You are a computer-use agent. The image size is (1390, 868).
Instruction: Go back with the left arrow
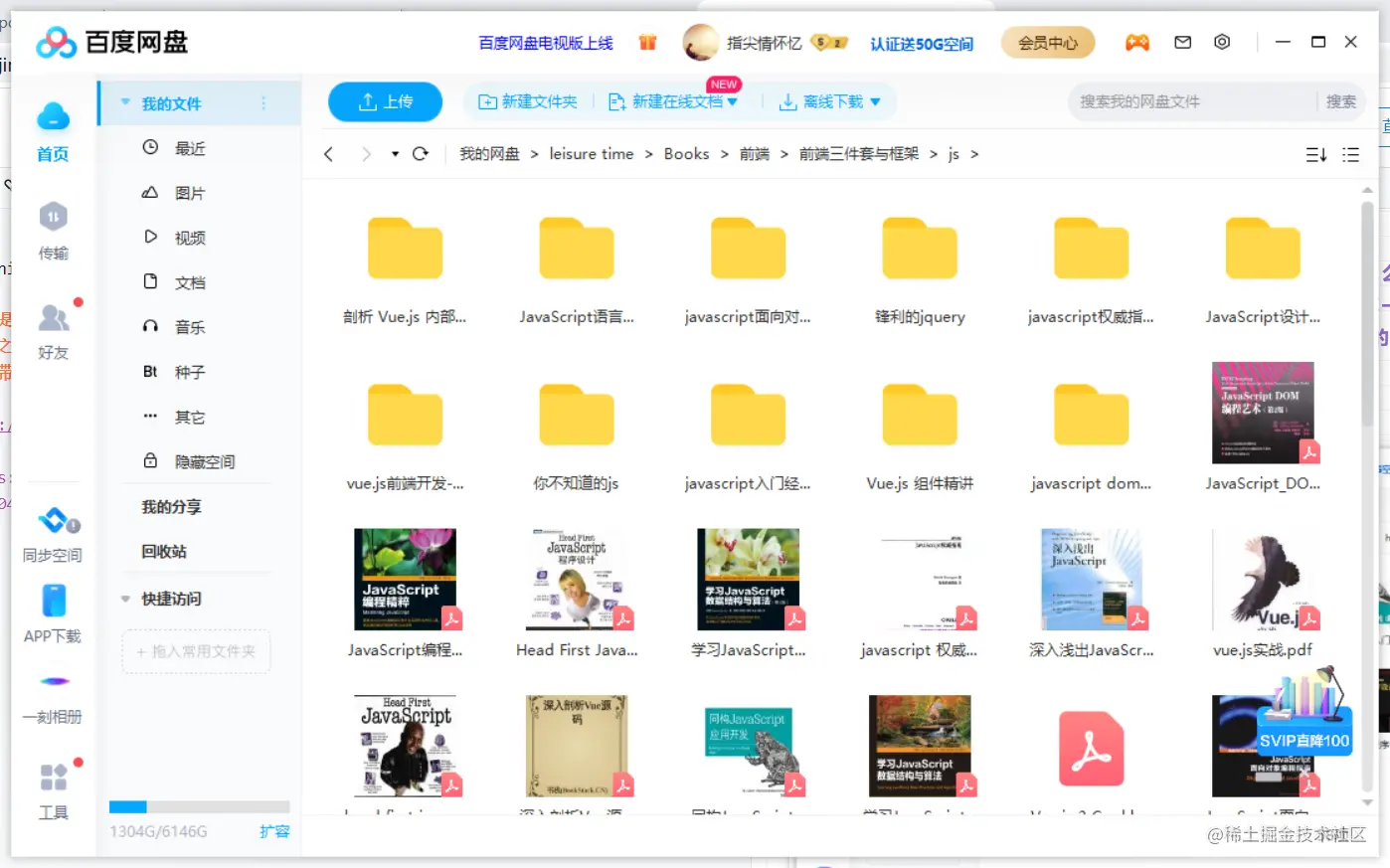point(328,154)
